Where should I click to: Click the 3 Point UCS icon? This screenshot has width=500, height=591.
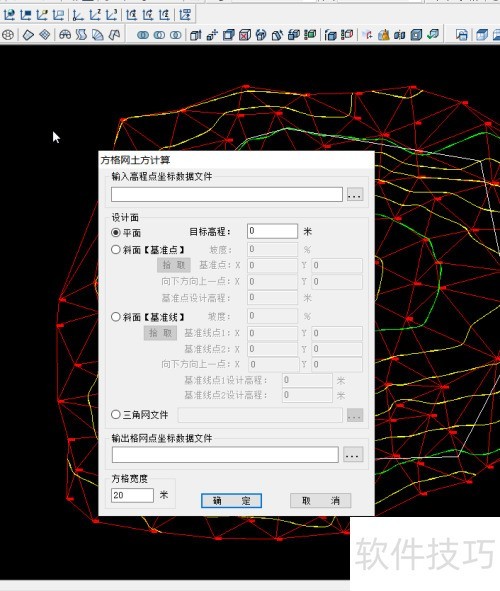point(112,15)
